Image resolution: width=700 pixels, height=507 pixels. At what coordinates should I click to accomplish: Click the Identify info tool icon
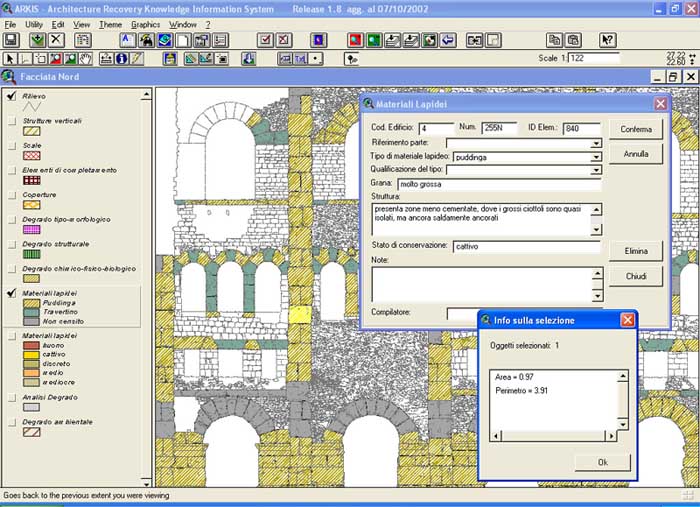(121, 59)
